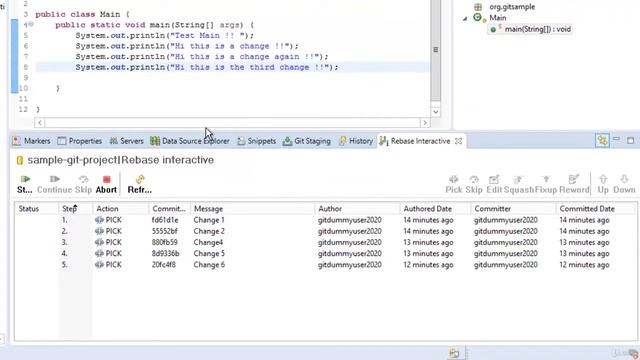Viewport: 640px width, 360px height.
Task: Switch to the Markers tab
Action: 31,141
